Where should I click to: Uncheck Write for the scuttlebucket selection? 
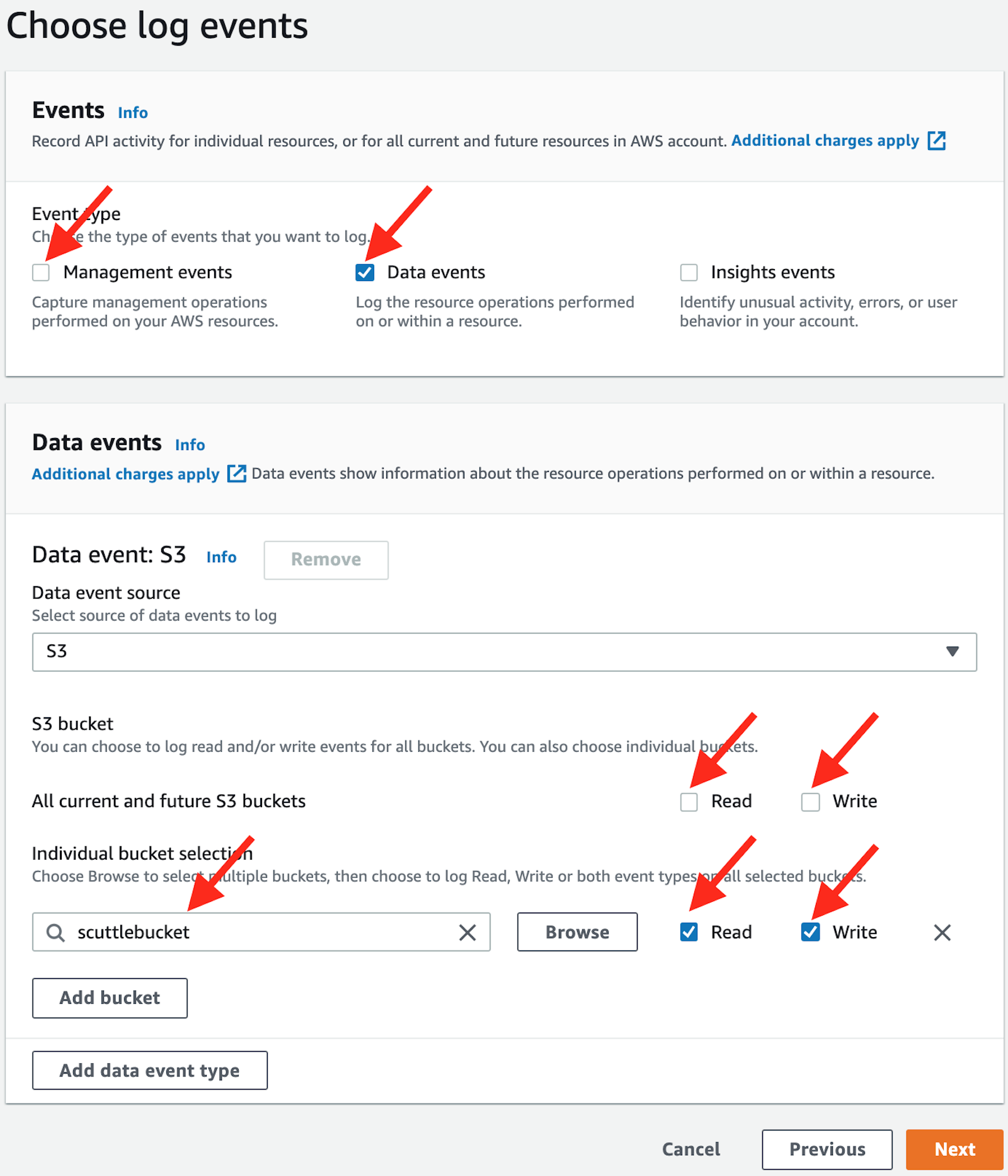pos(810,933)
